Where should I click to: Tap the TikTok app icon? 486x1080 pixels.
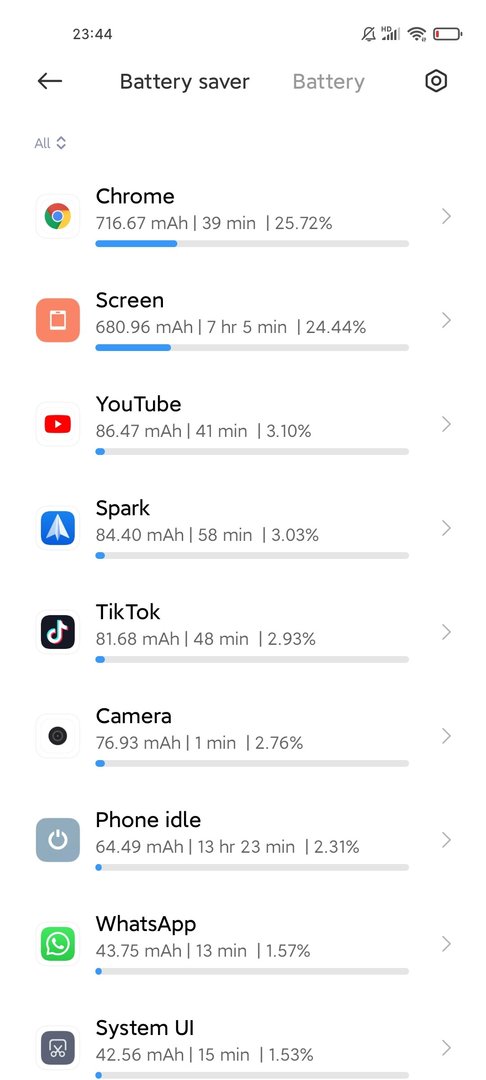click(x=58, y=632)
